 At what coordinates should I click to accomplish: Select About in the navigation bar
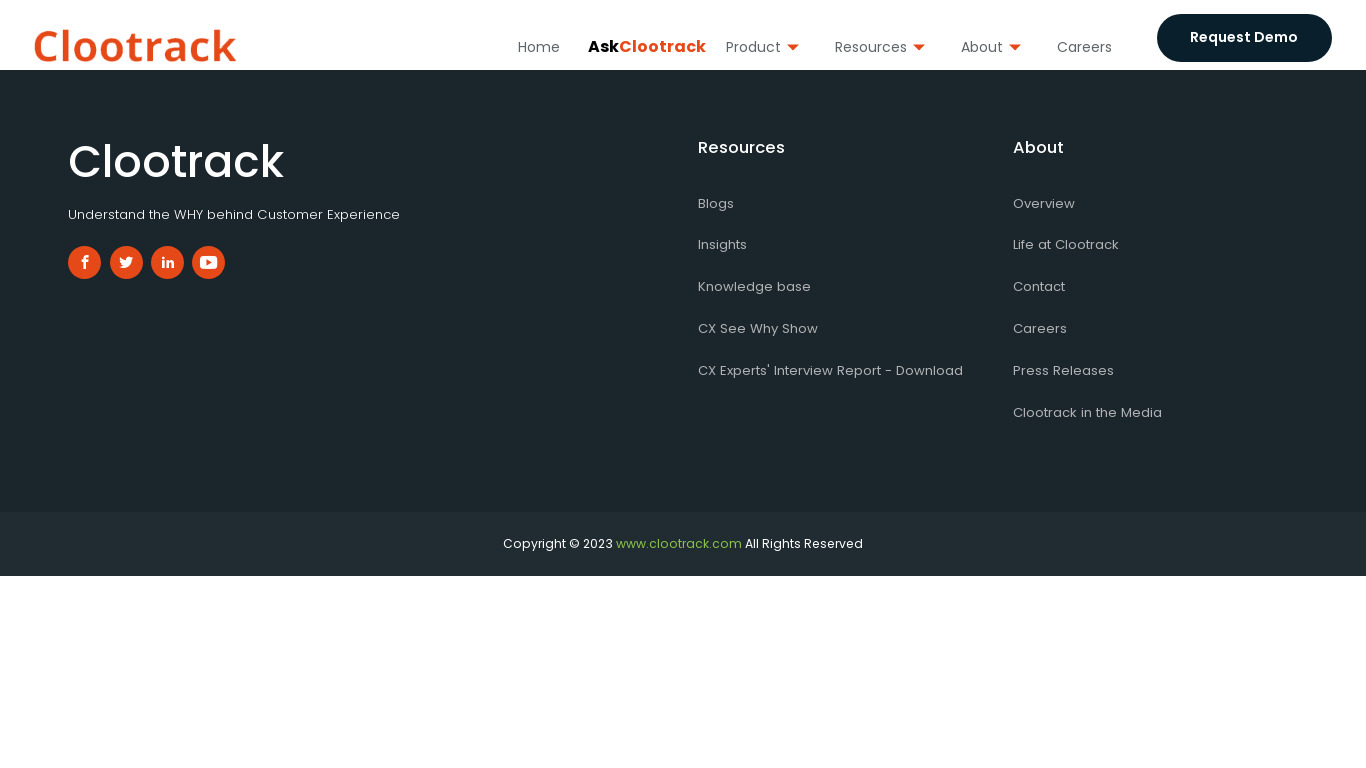coord(982,47)
